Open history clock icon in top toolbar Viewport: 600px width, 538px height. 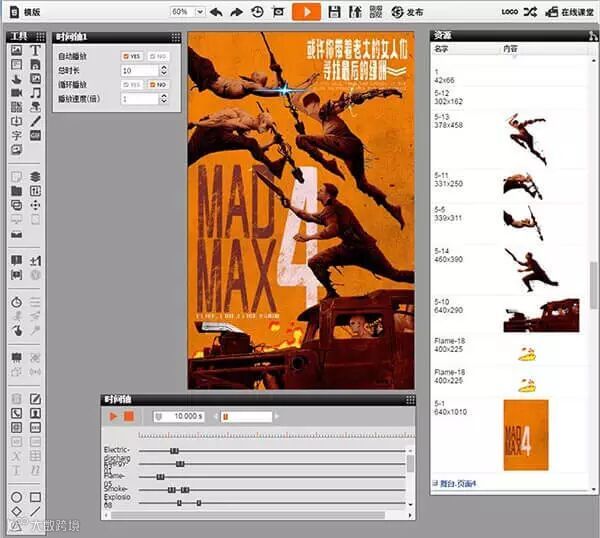(258, 12)
